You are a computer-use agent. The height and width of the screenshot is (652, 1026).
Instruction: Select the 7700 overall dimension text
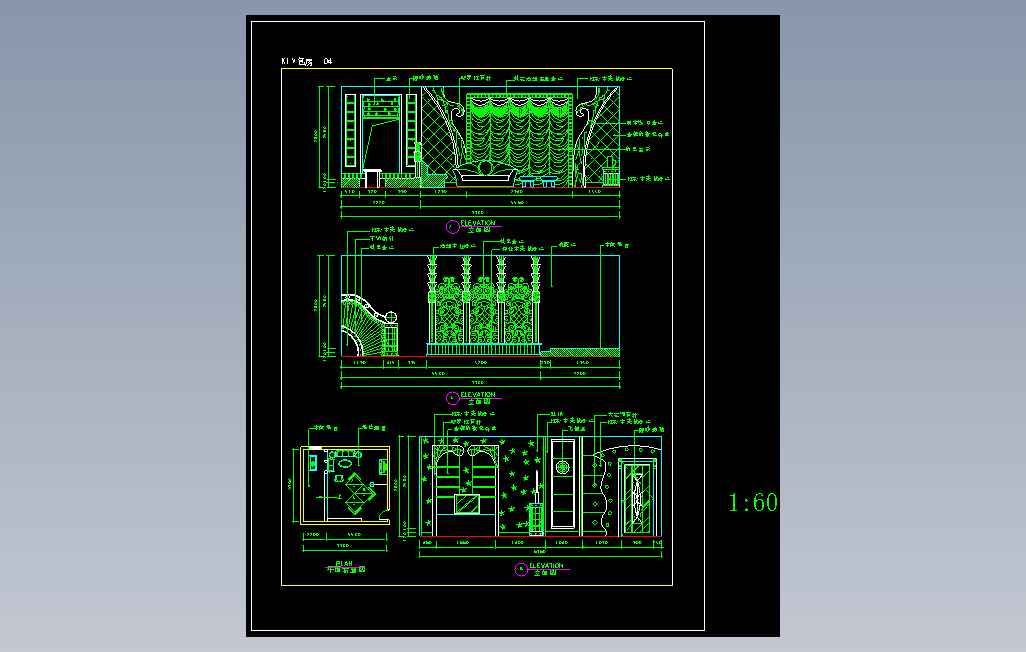click(478, 211)
